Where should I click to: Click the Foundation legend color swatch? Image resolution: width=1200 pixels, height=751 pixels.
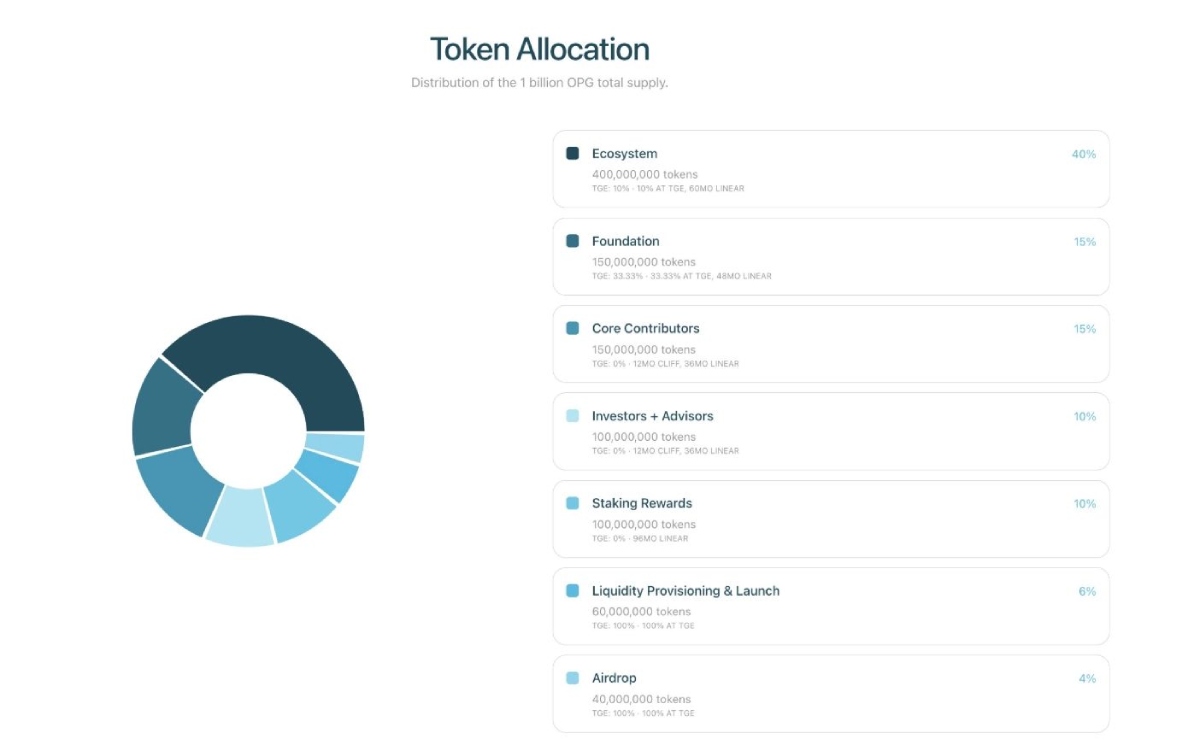[x=573, y=241]
